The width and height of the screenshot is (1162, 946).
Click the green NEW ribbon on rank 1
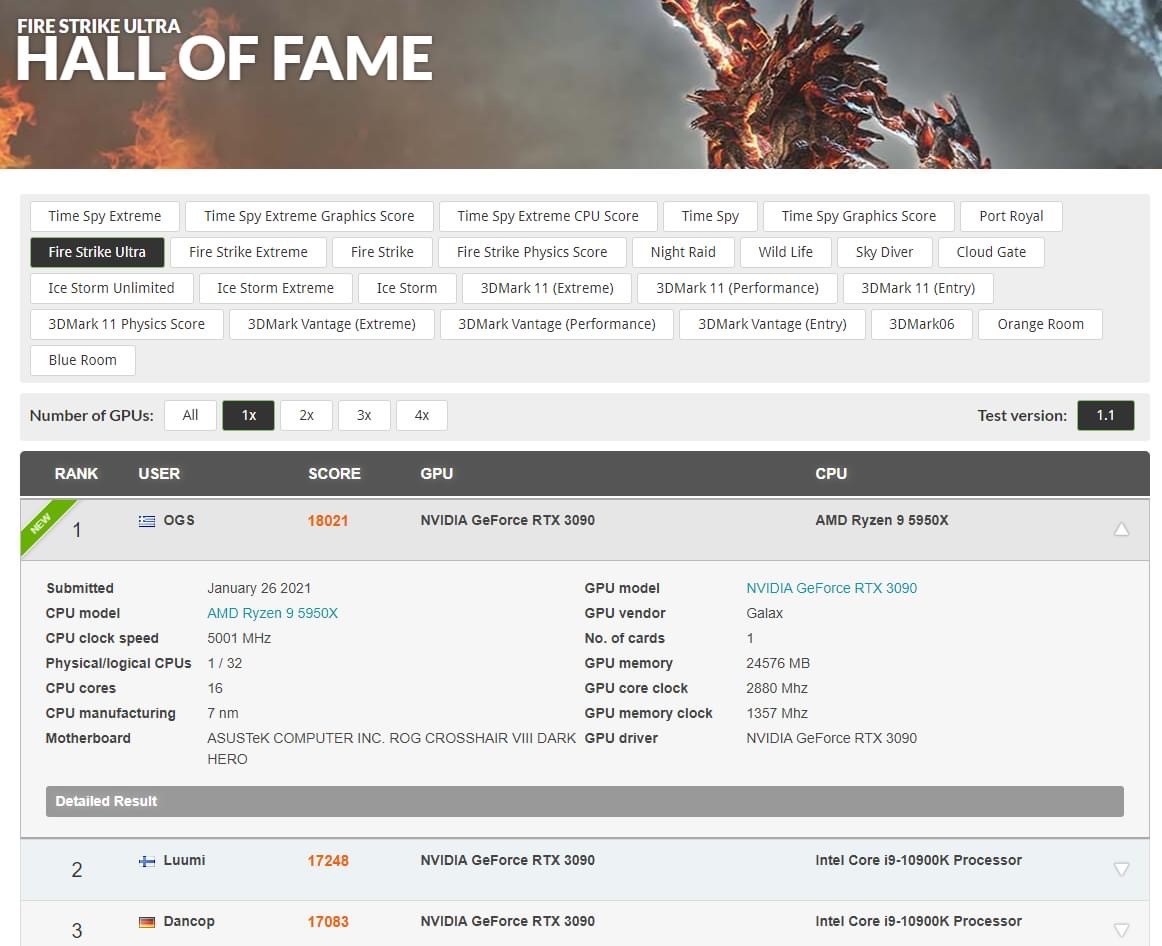point(44,525)
